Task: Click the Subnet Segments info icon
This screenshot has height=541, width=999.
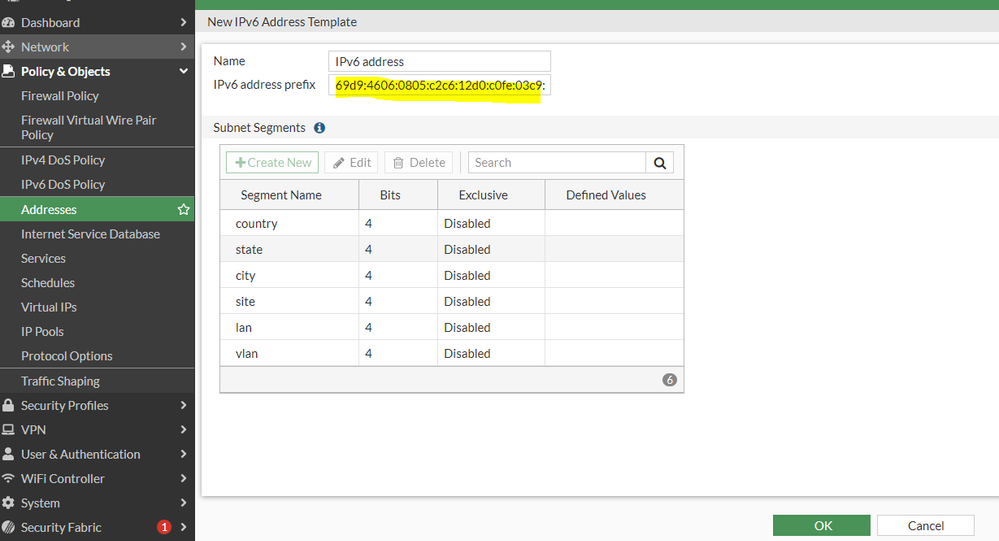Action: (319, 128)
